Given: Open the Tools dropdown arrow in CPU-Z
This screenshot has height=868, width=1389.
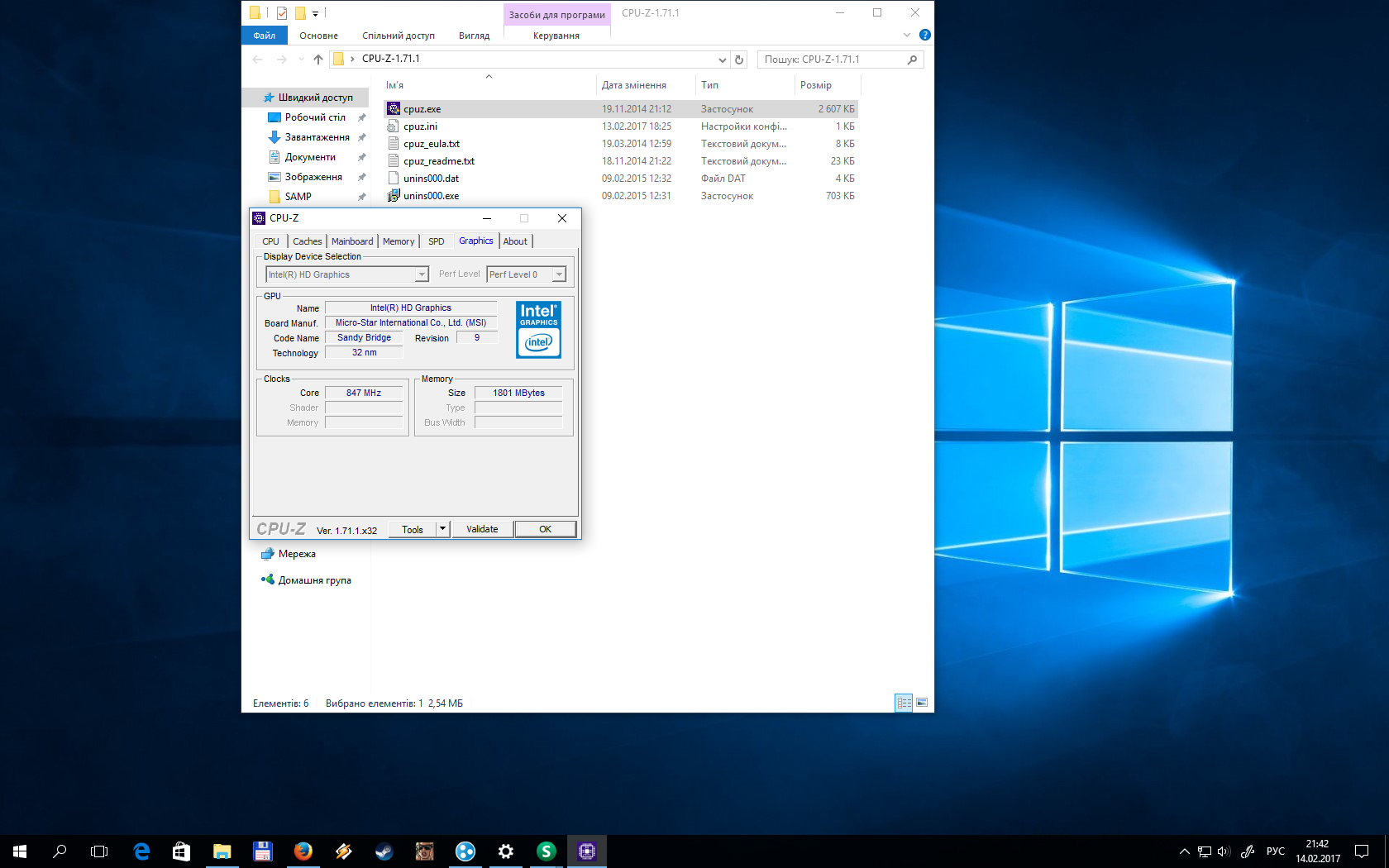Looking at the screenshot, I should 443,529.
